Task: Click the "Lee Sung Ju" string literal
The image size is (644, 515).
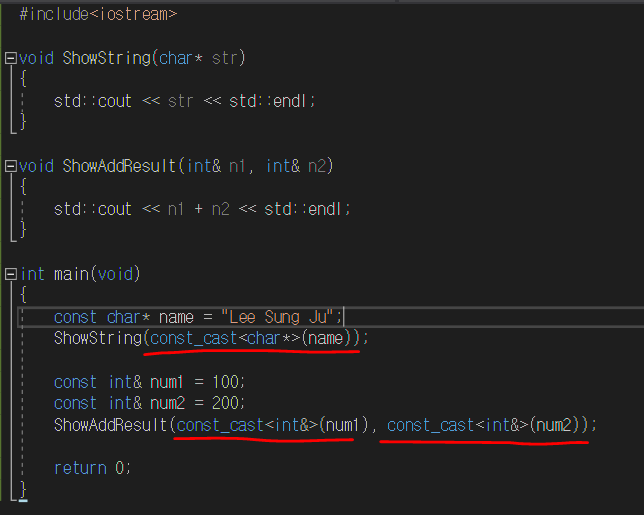Action: click(x=278, y=317)
